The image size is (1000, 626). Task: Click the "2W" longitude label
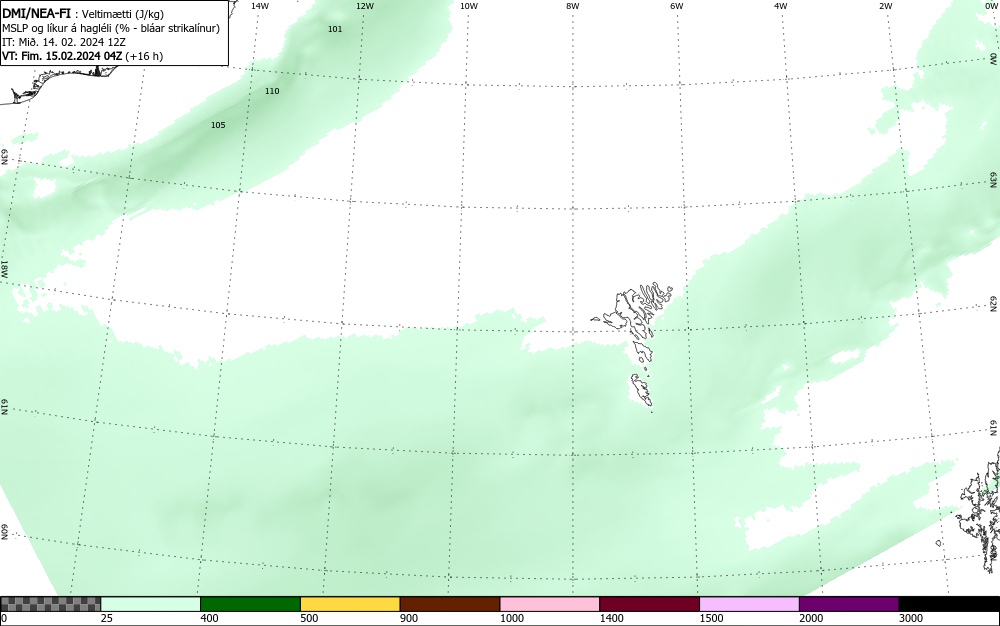(x=885, y=6)
